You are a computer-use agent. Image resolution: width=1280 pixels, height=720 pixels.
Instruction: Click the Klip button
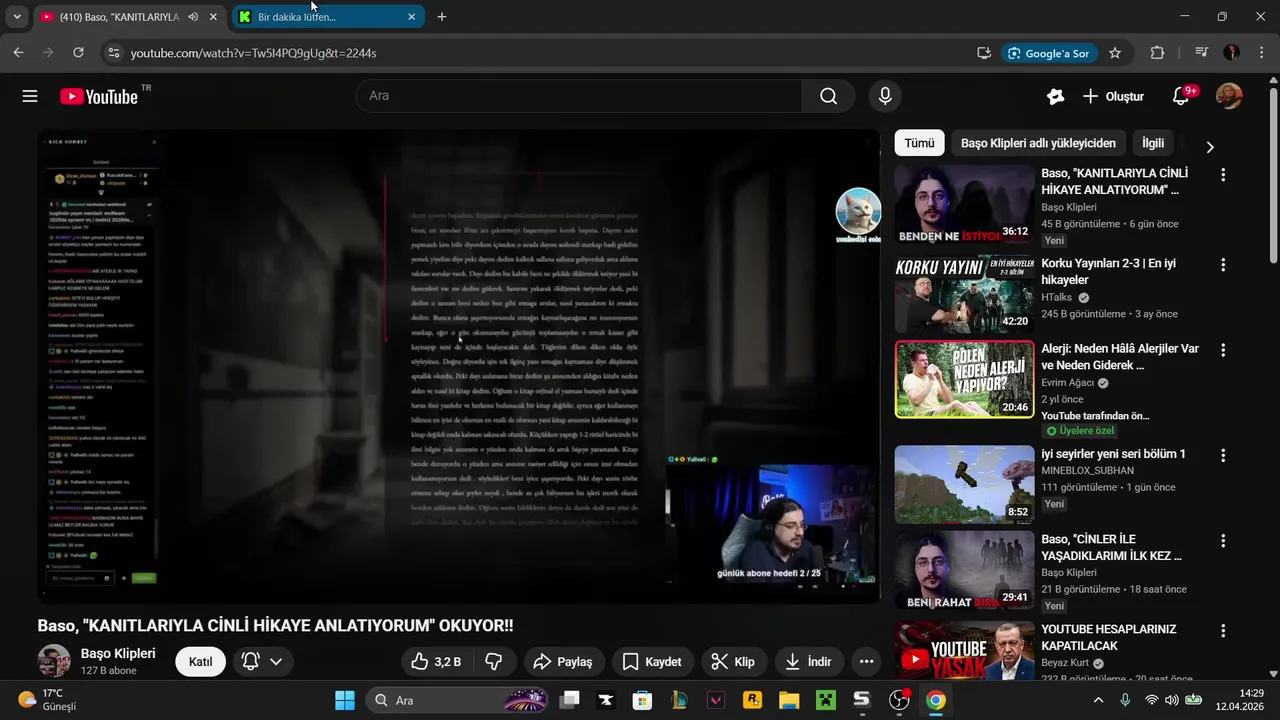733,662
